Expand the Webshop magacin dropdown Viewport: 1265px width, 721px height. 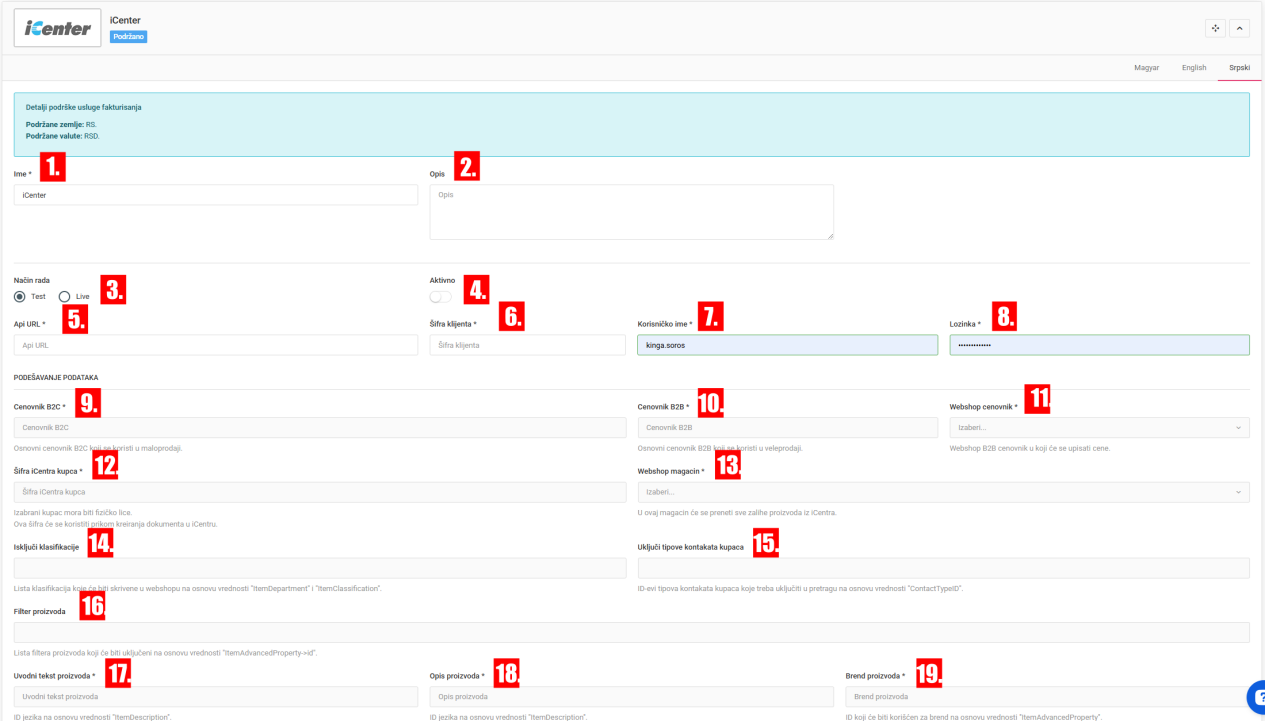click(943, 492)
